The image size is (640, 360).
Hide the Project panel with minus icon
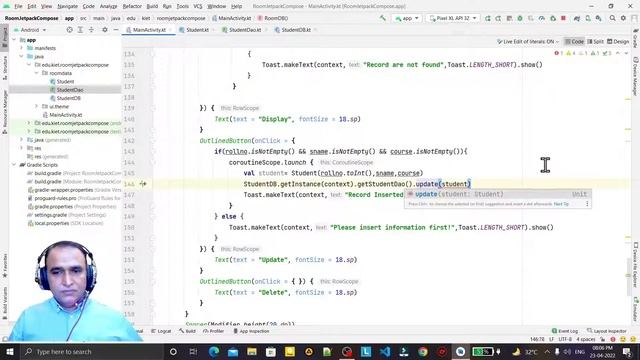coord(116,30)
